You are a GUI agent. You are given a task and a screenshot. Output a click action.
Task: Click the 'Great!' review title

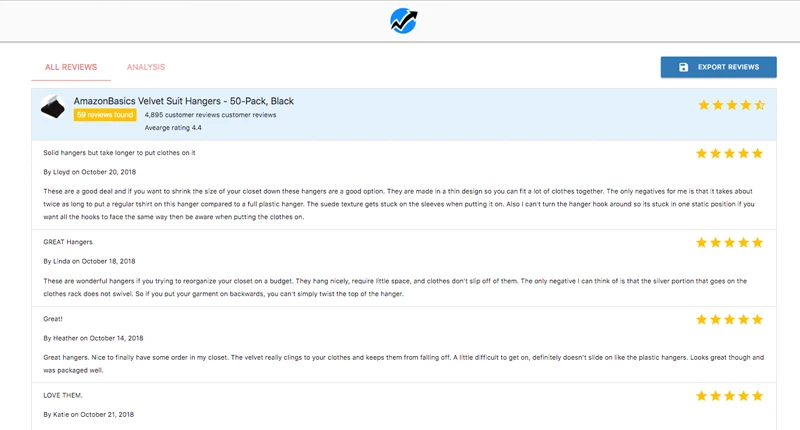click(53, 319)
